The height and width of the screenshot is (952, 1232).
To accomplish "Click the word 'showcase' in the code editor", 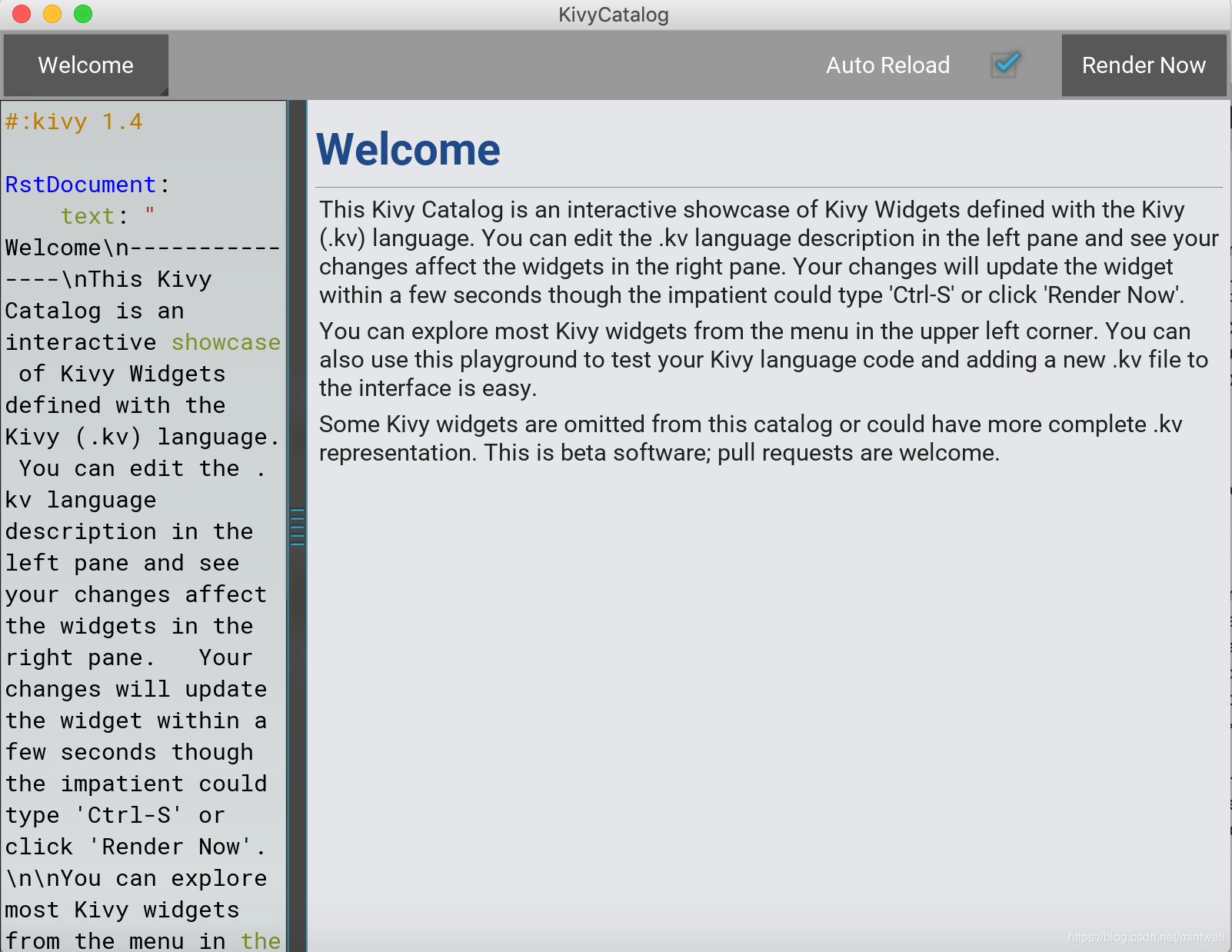I will (226, 342).
